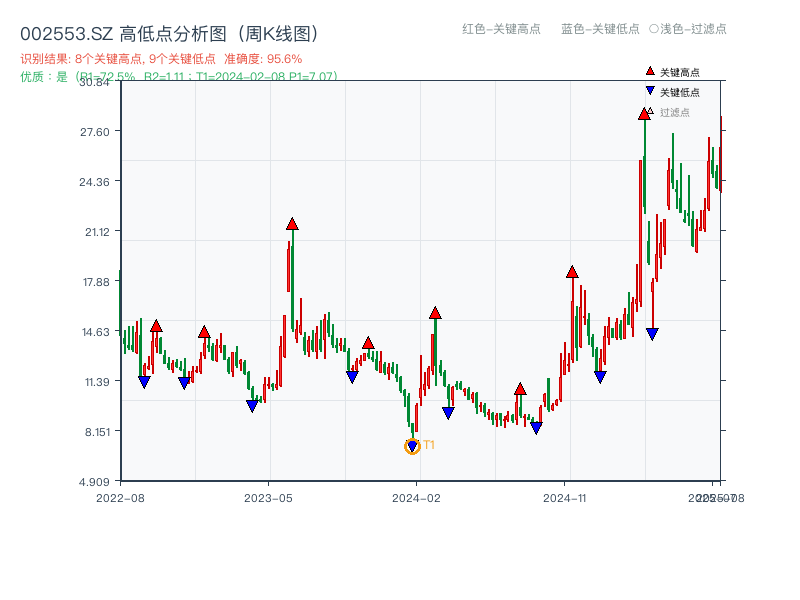Click the deepest blue marker in early 2023
The image size is (800, 600).
253,405
